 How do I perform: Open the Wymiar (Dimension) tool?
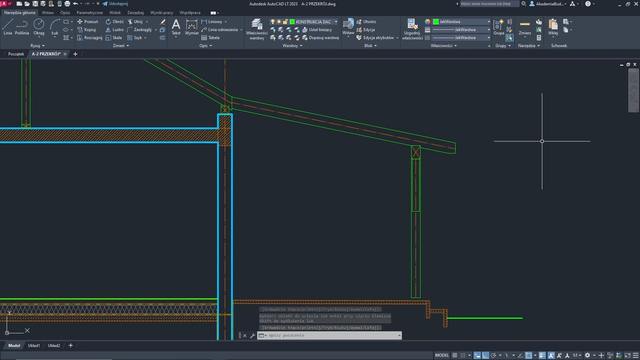pos(191,27)
